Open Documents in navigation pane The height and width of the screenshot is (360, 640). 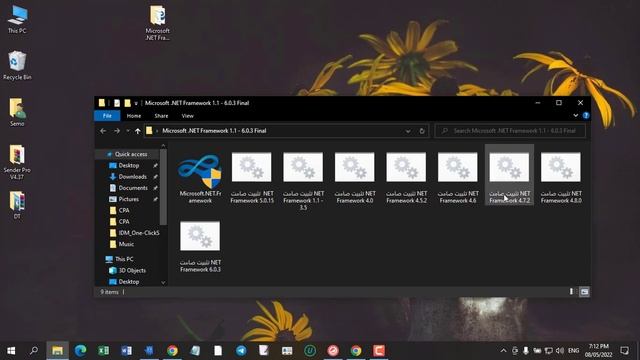click(133, 188)
